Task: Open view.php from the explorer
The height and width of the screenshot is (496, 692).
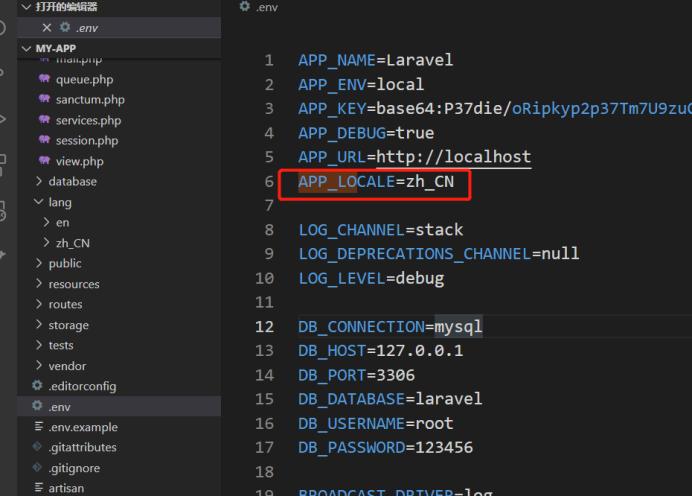Action: coord(79,162)
